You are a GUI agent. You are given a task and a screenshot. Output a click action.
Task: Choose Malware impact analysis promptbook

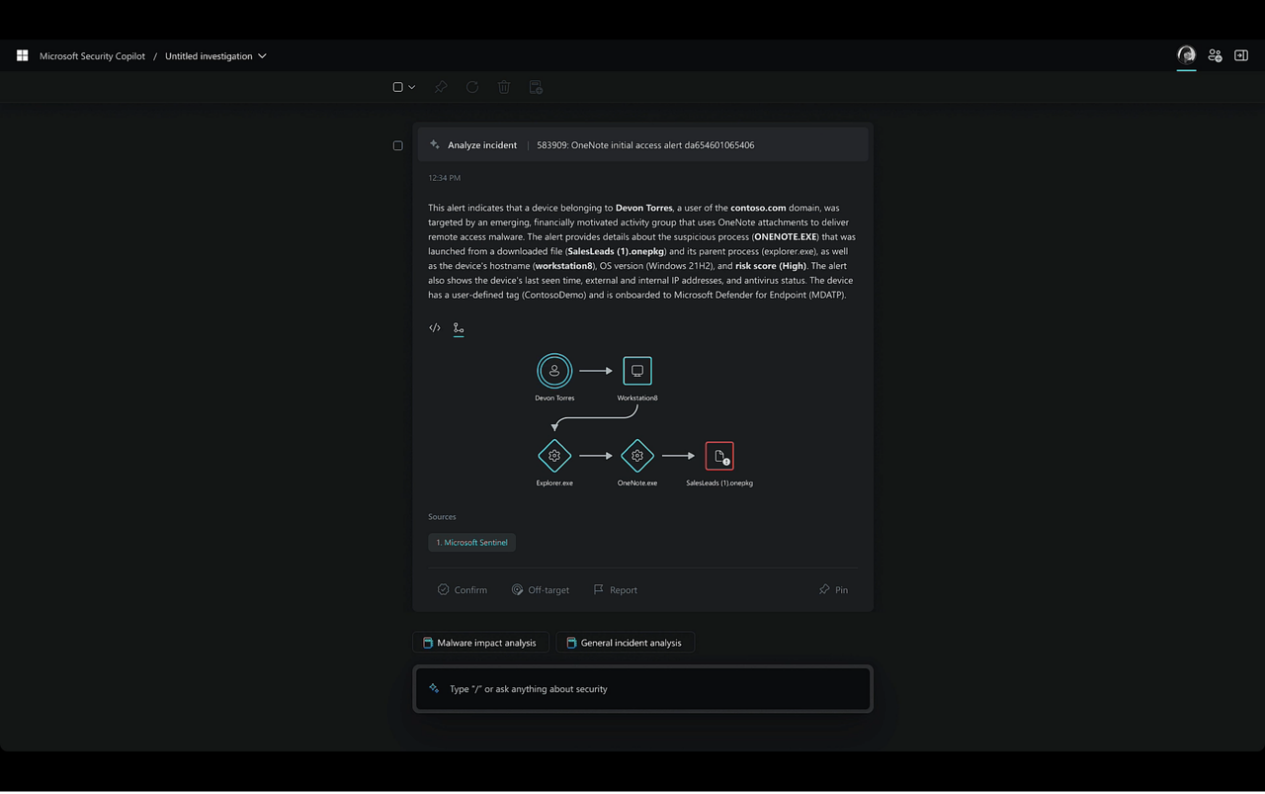(x=480, y=643)
